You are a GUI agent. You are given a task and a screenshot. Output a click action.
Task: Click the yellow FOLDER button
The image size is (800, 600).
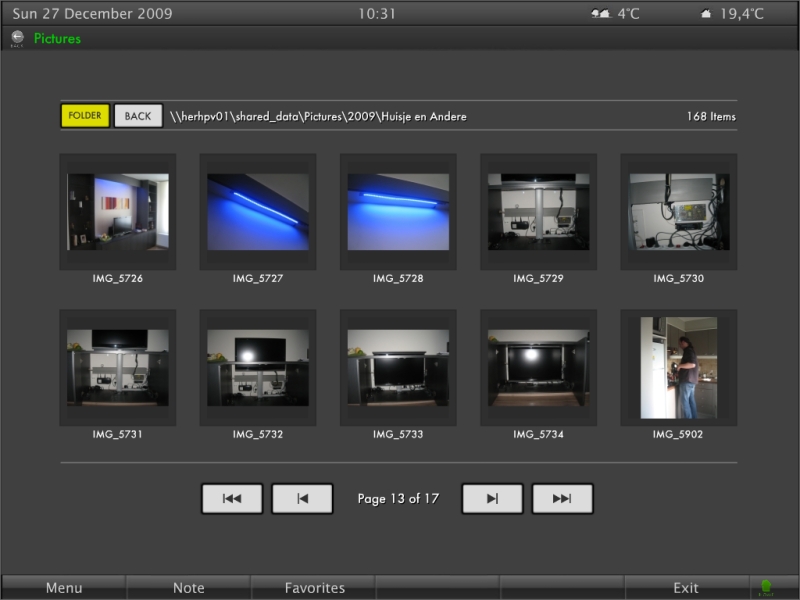point(85,115)
